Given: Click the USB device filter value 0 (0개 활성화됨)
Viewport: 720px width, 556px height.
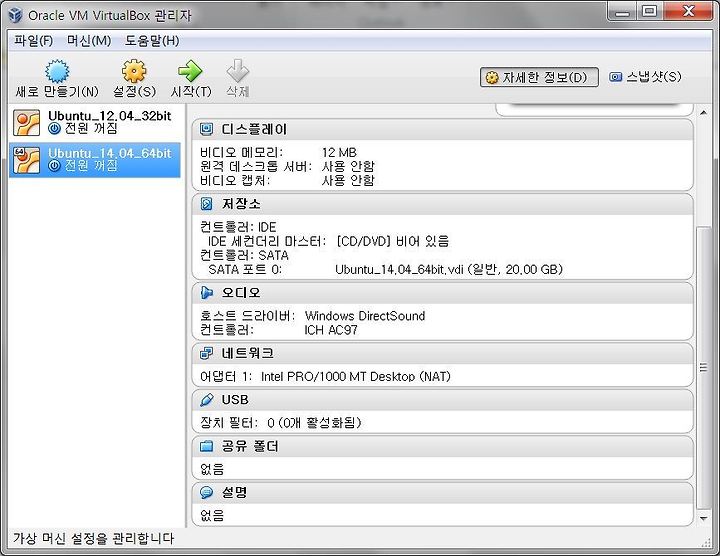Looking at the screenshot, I should (315, 422).
